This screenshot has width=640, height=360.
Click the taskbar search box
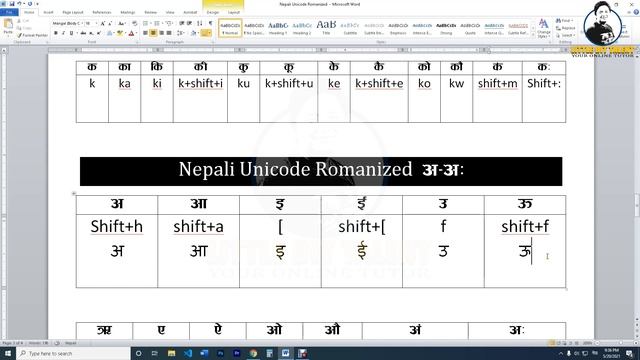pyautogui.click(x=73, y=353)
